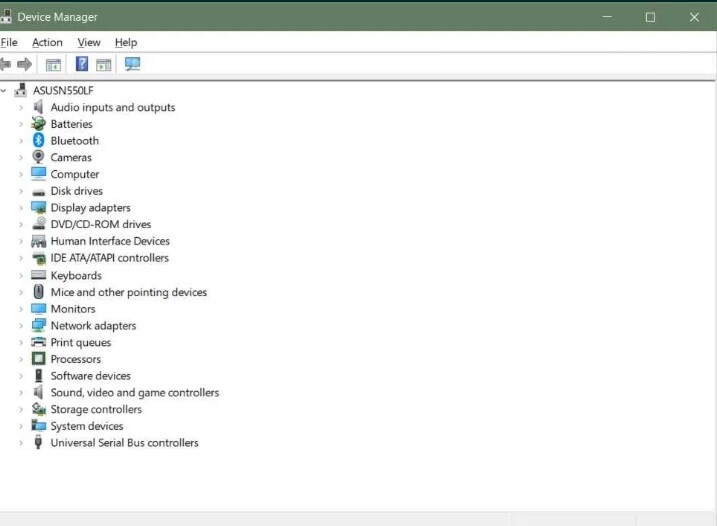
Task: Click the Disk drives icon
Action: (38, 192)
